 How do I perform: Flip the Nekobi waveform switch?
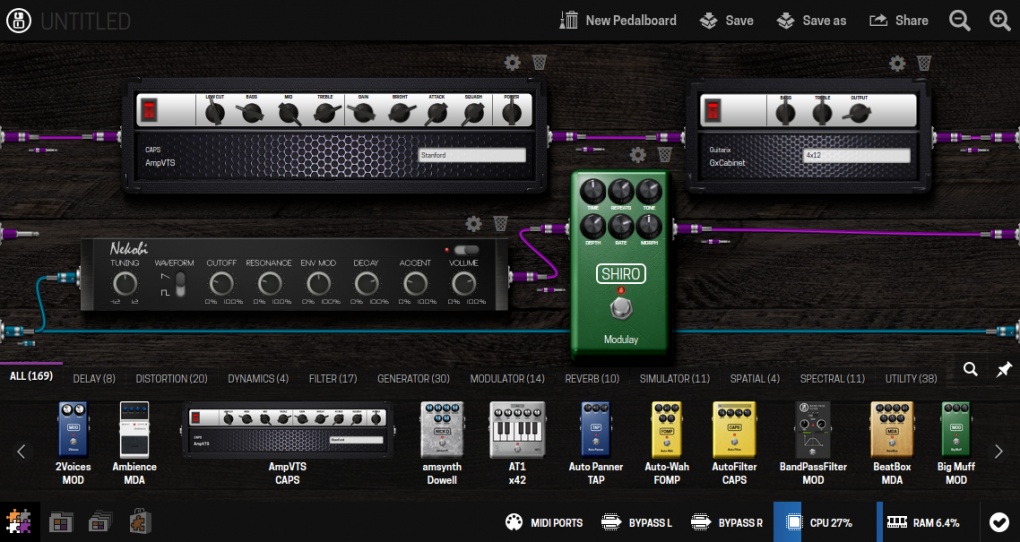point(180,285)
